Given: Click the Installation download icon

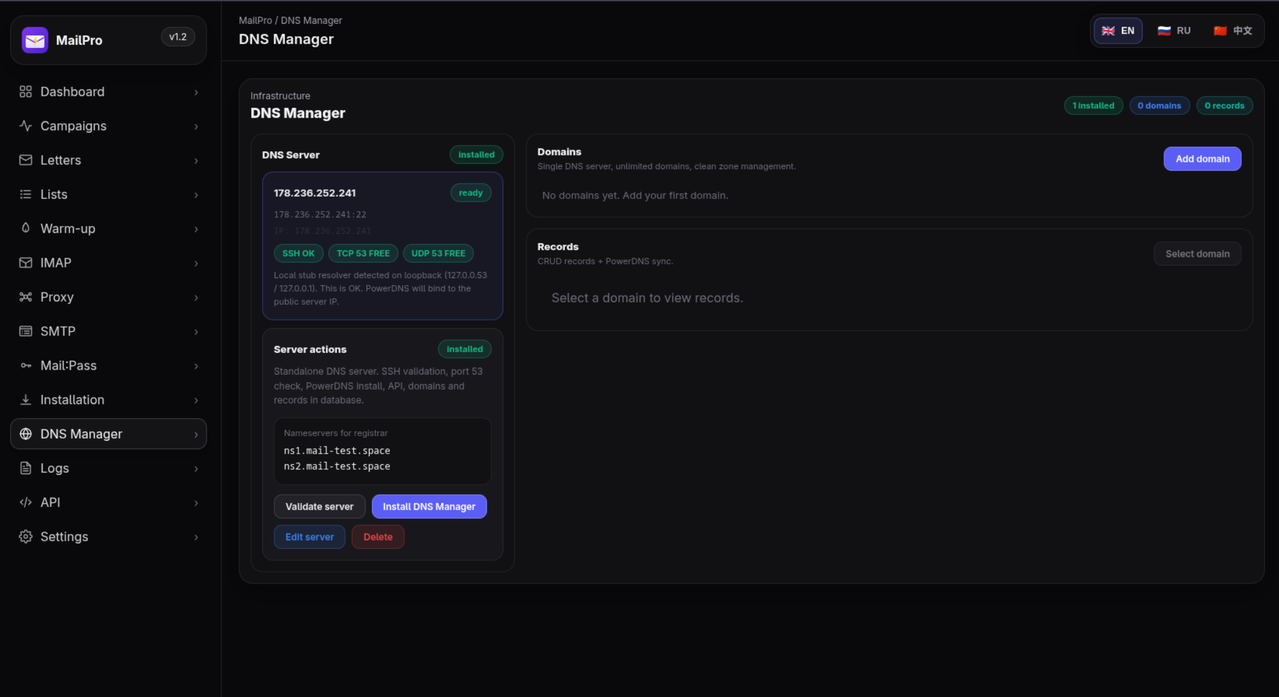Looking at the screenshot, I should (x=26, y=400).
